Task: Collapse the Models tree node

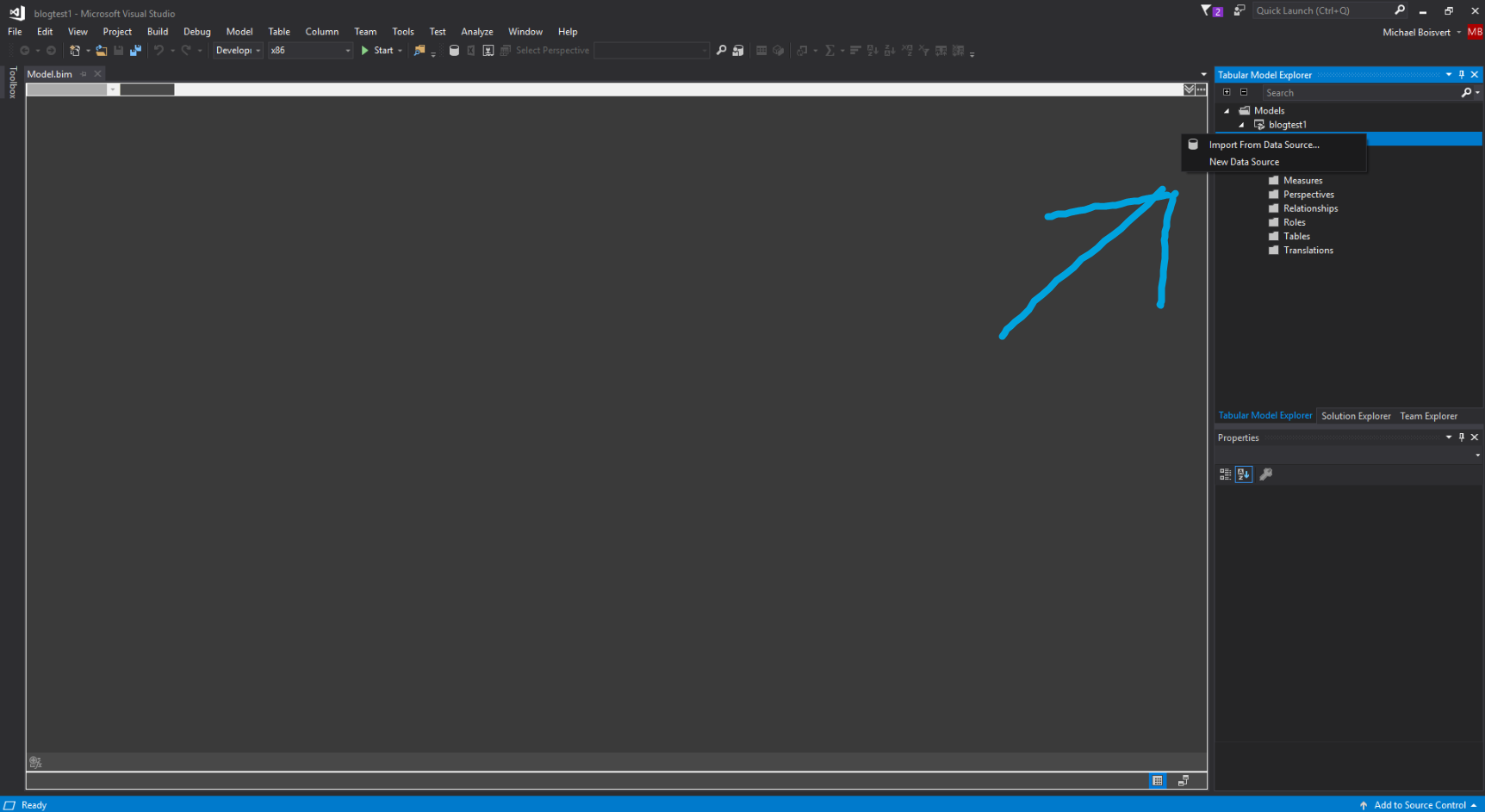Action: pyautogui.click(x=1227, y=111)
